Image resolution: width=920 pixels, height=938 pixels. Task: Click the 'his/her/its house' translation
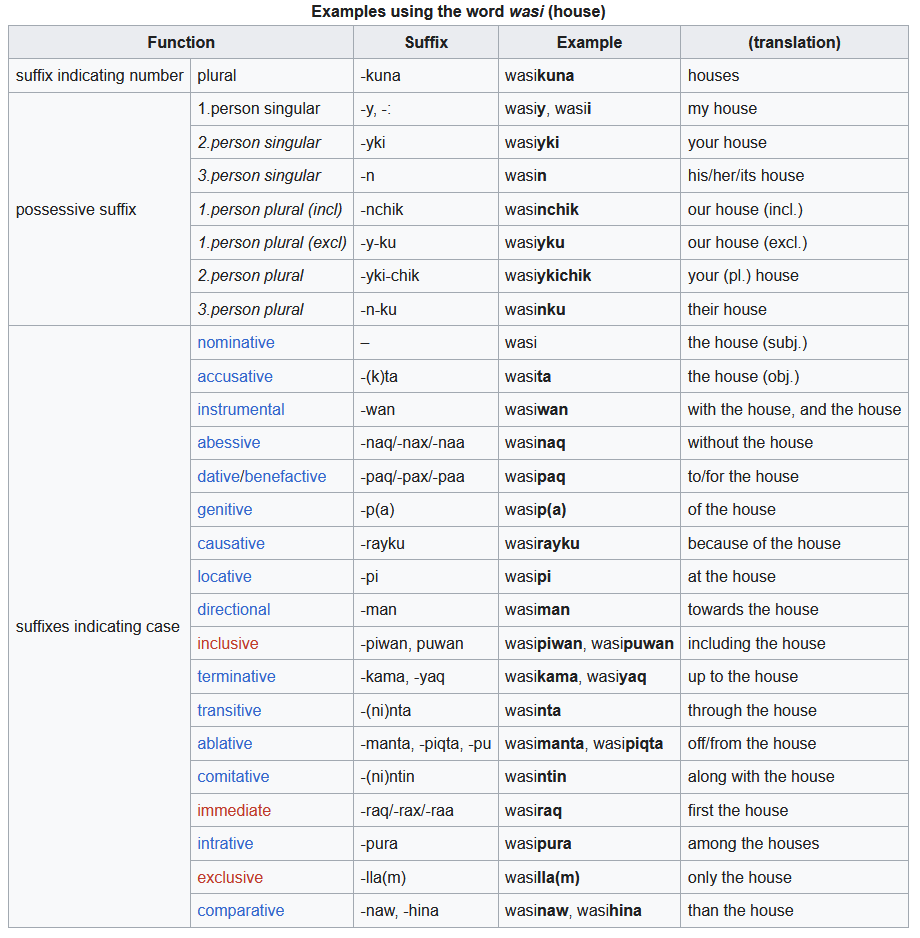tap(794, 176)
